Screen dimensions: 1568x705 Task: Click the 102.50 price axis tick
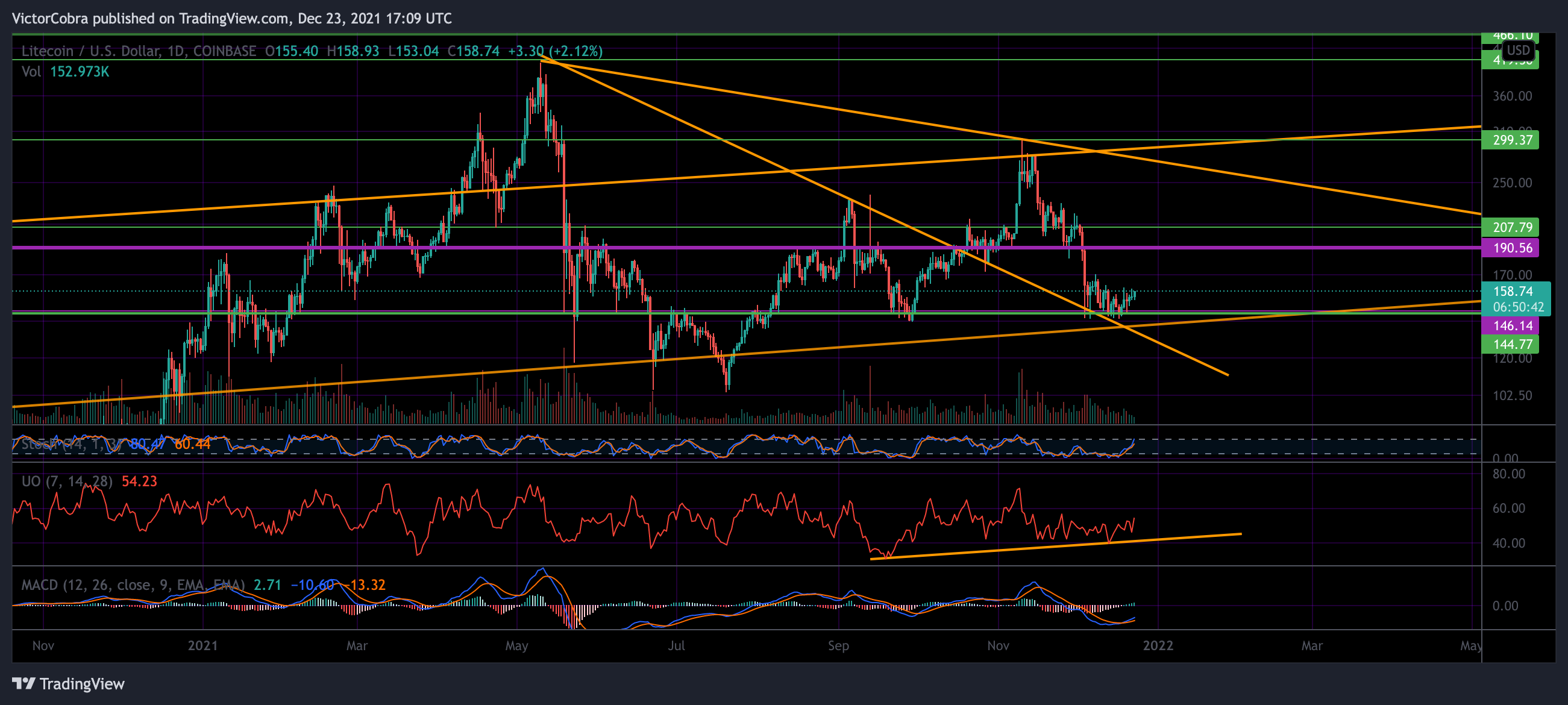pyautogui.click(x=1512, y=395)
